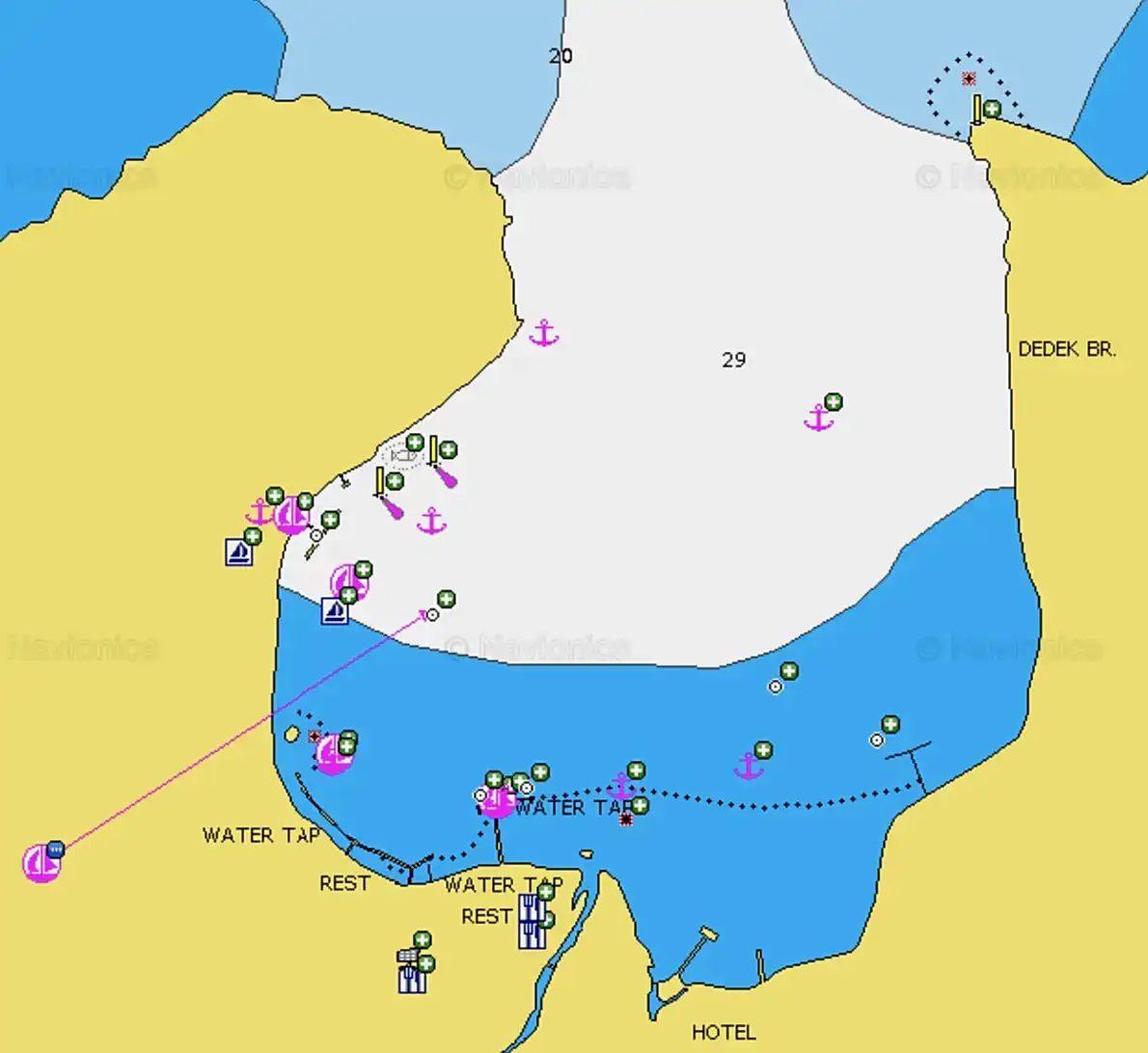Click green plus at end of magenta line
The image size is (1148, 1053).
(x=446, y=600)
